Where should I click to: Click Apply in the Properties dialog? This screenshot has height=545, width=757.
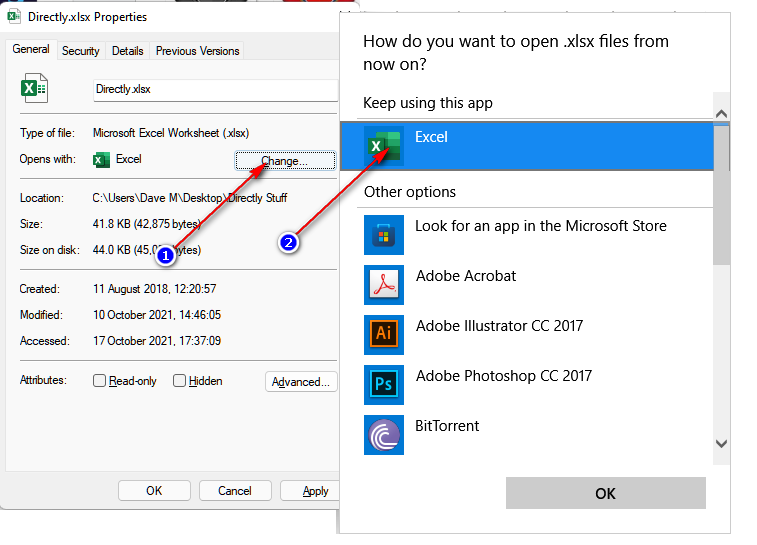click(x=310, y=491)
